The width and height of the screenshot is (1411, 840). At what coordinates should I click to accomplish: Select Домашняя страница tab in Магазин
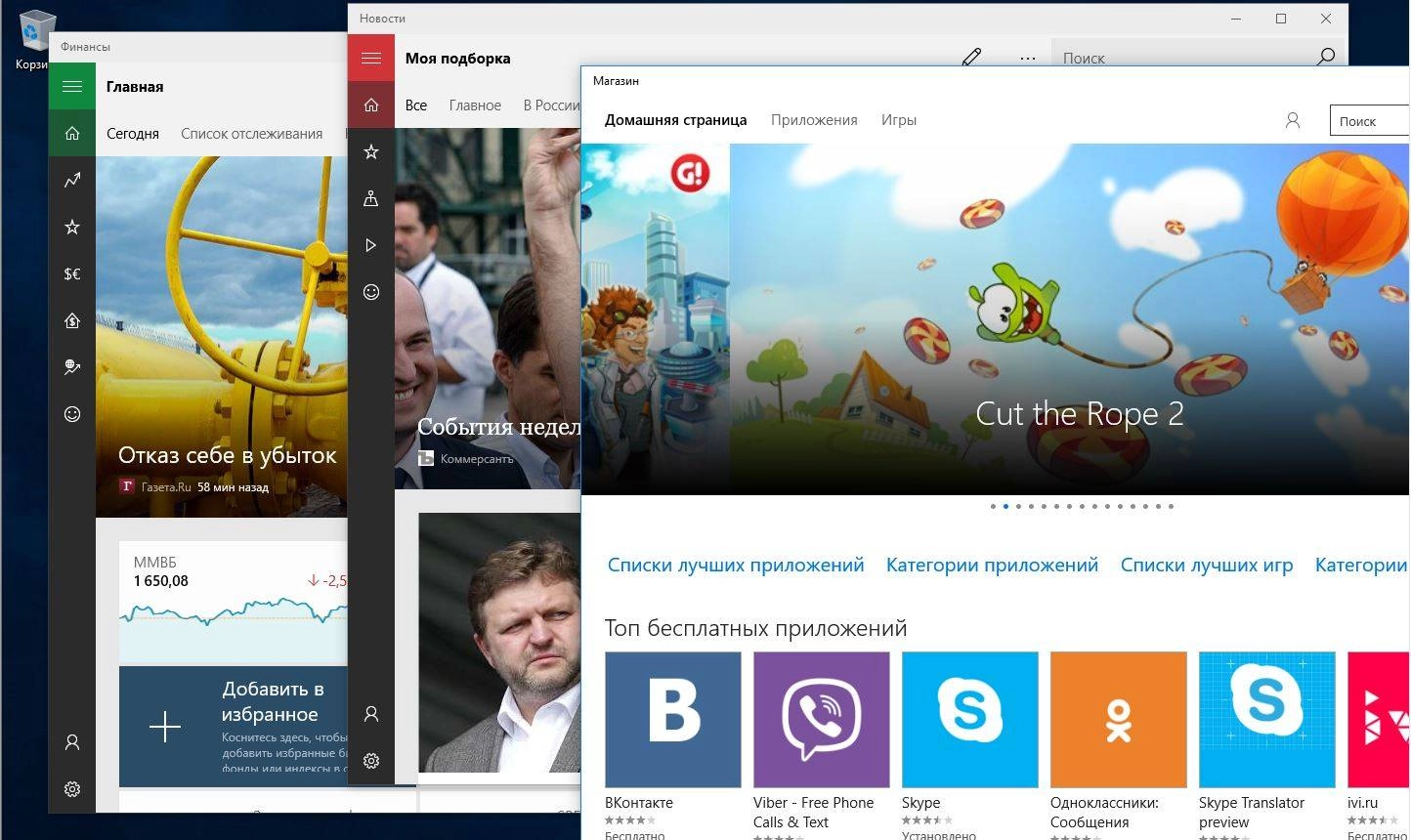[x=675, y=120]
